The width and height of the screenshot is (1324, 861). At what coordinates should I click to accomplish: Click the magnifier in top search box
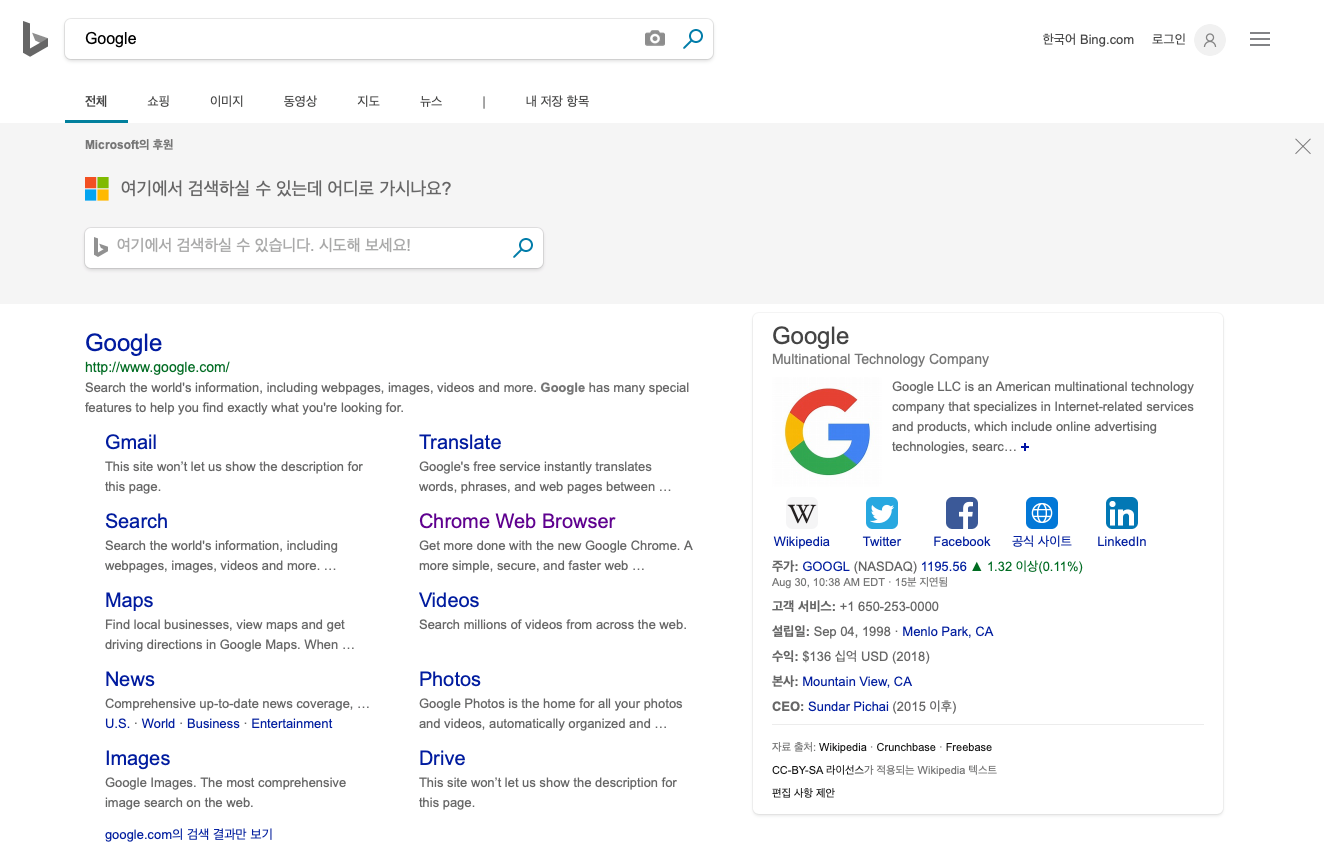(693, 39)
